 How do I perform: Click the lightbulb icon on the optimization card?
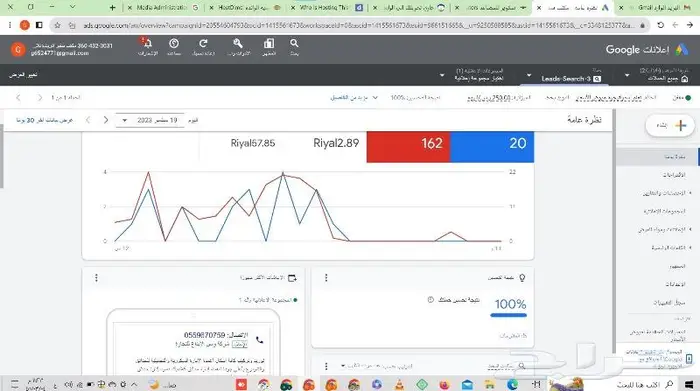522,278
